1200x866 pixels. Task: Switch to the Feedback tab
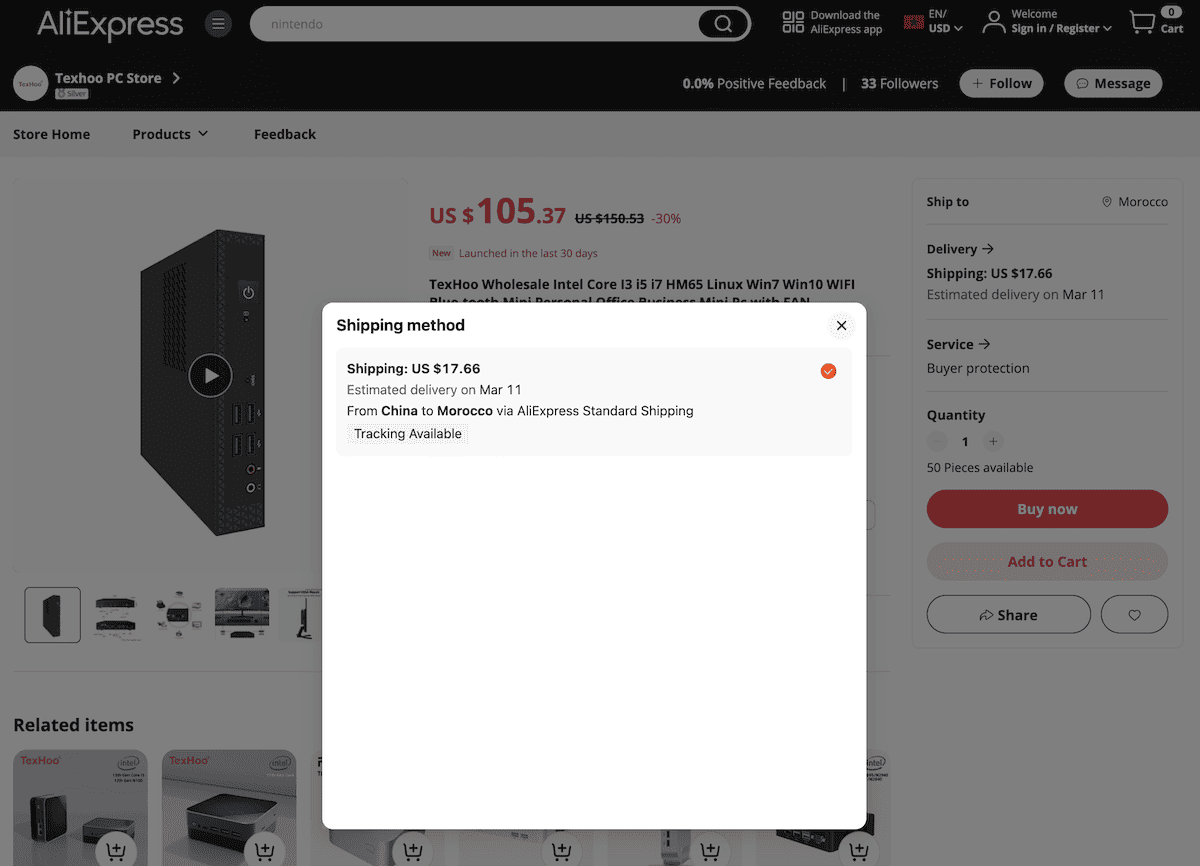tap(284, 133)
